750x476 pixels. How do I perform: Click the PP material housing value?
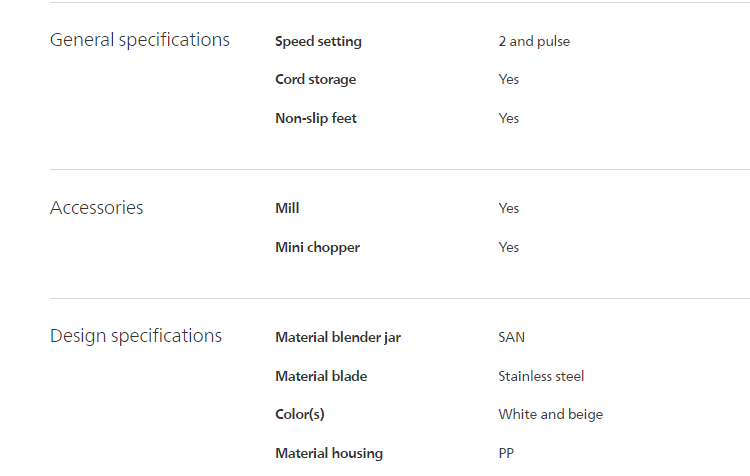click(506, 453)
